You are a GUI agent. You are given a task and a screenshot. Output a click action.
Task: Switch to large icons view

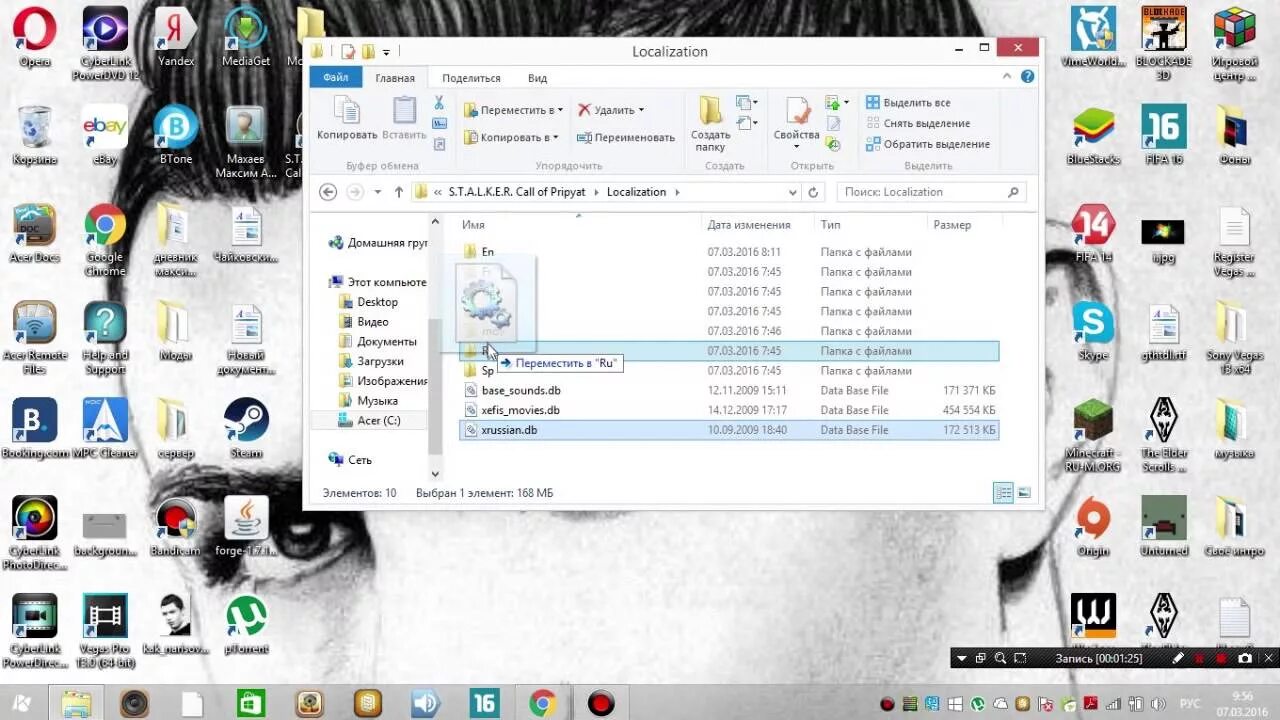pos(1024,493)
